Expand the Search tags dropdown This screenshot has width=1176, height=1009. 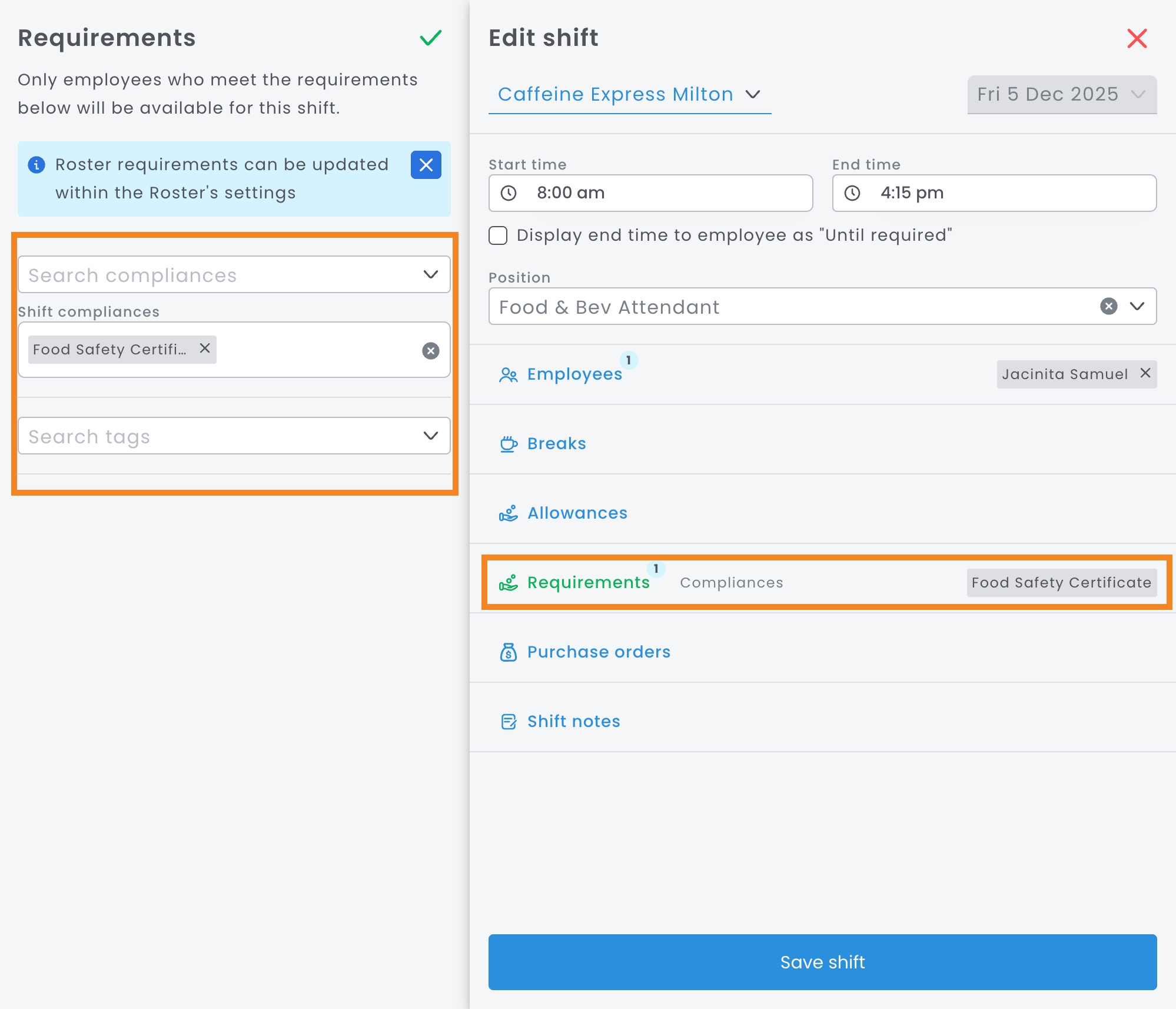pyautogui.click(x=430, y=436)
